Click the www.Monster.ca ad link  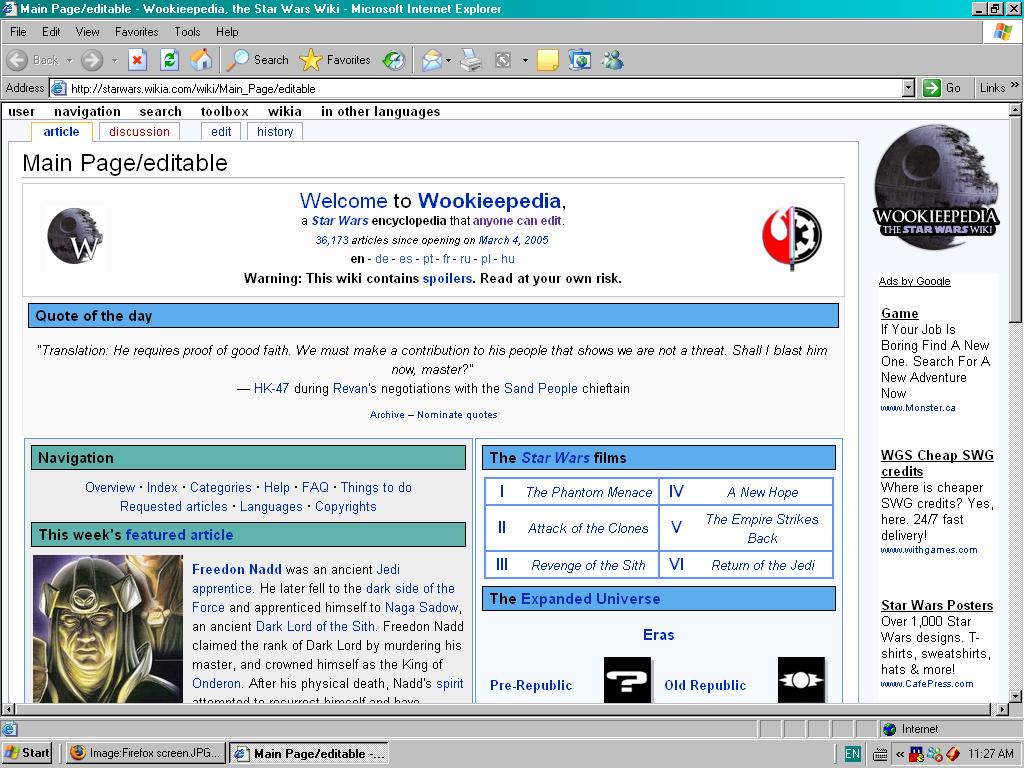click(918, 408)
